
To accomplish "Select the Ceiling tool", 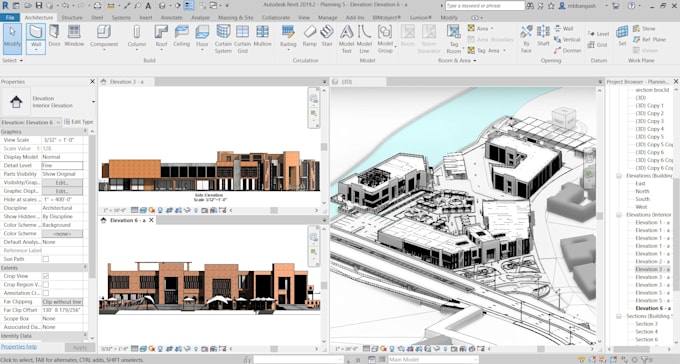I will point(181,36).
